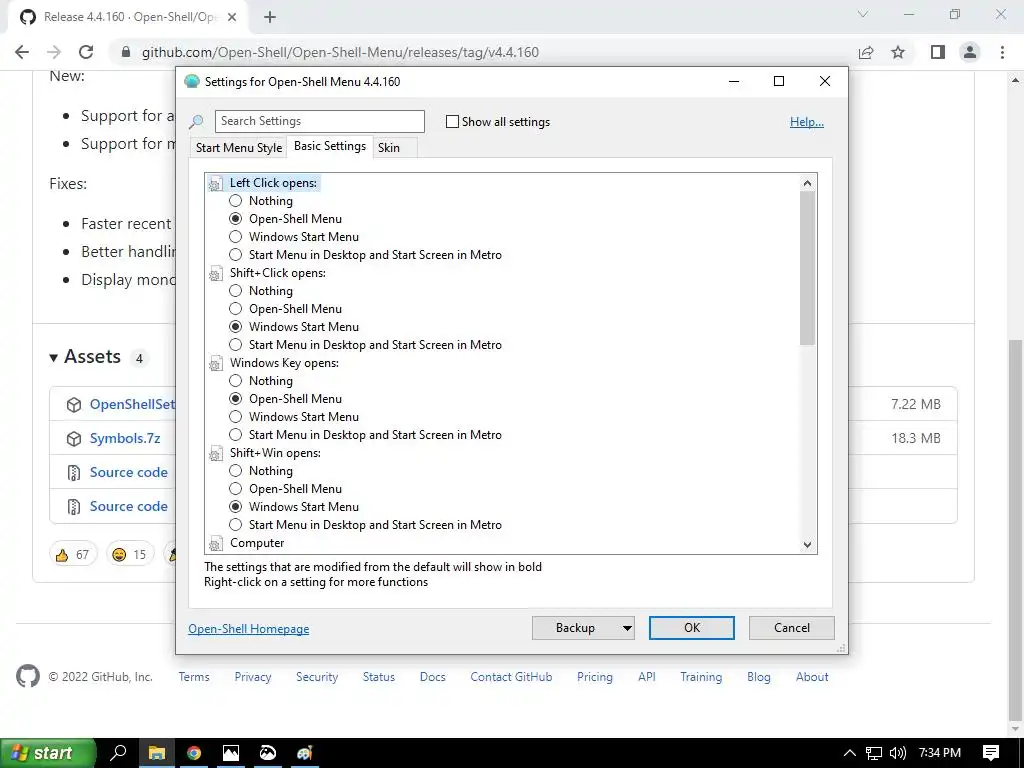Open the notification center icon
Image resolution: width=1024 pixels, height=768 pixels.
click(991, 753)
